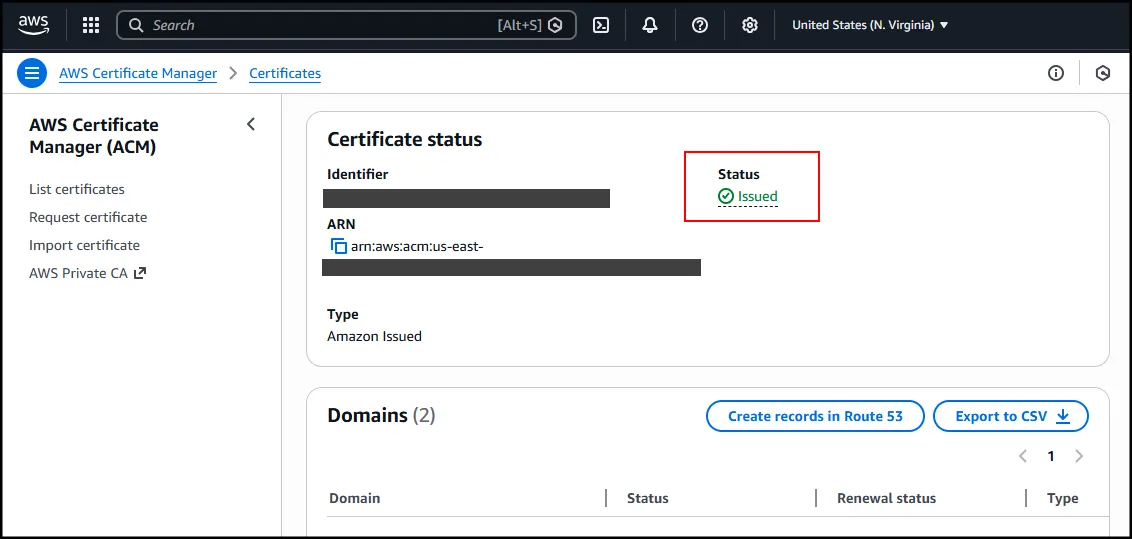
Task: Open the info panel icon
Action: [1056, 73]
